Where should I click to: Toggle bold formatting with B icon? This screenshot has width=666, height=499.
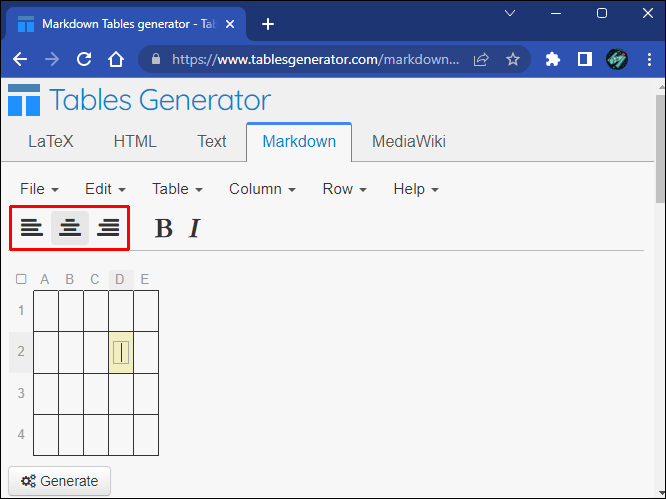tap(164, 229)
